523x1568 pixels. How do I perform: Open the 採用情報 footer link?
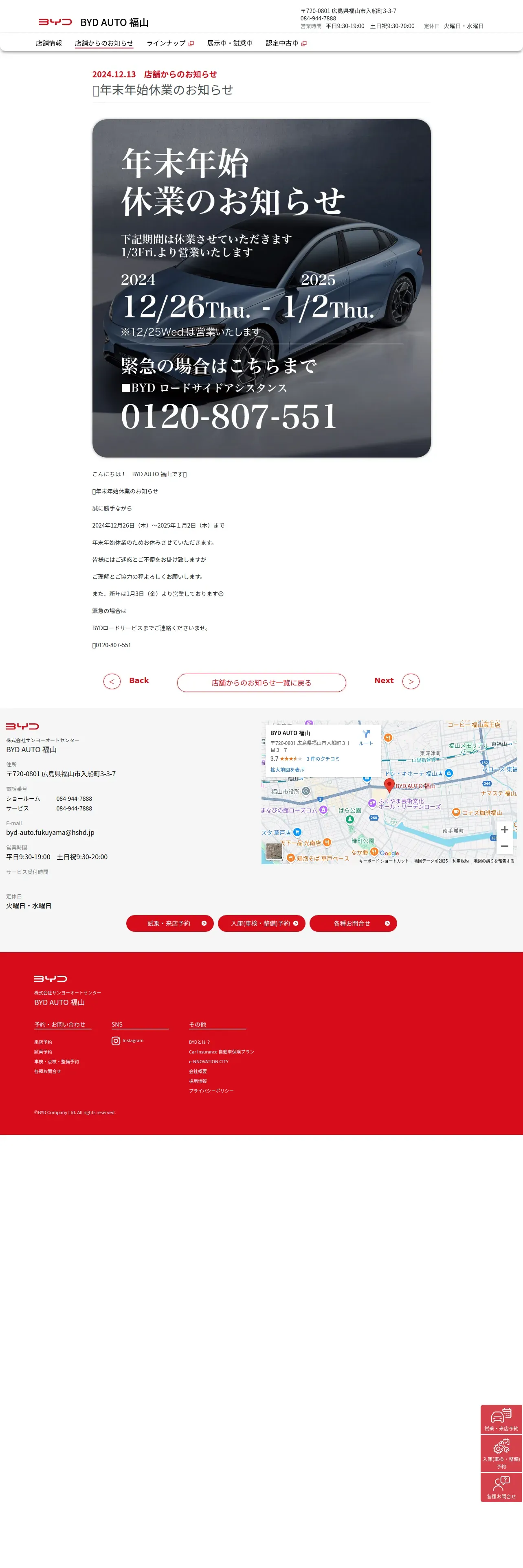pyautogui.click(x=198, y=1081)
